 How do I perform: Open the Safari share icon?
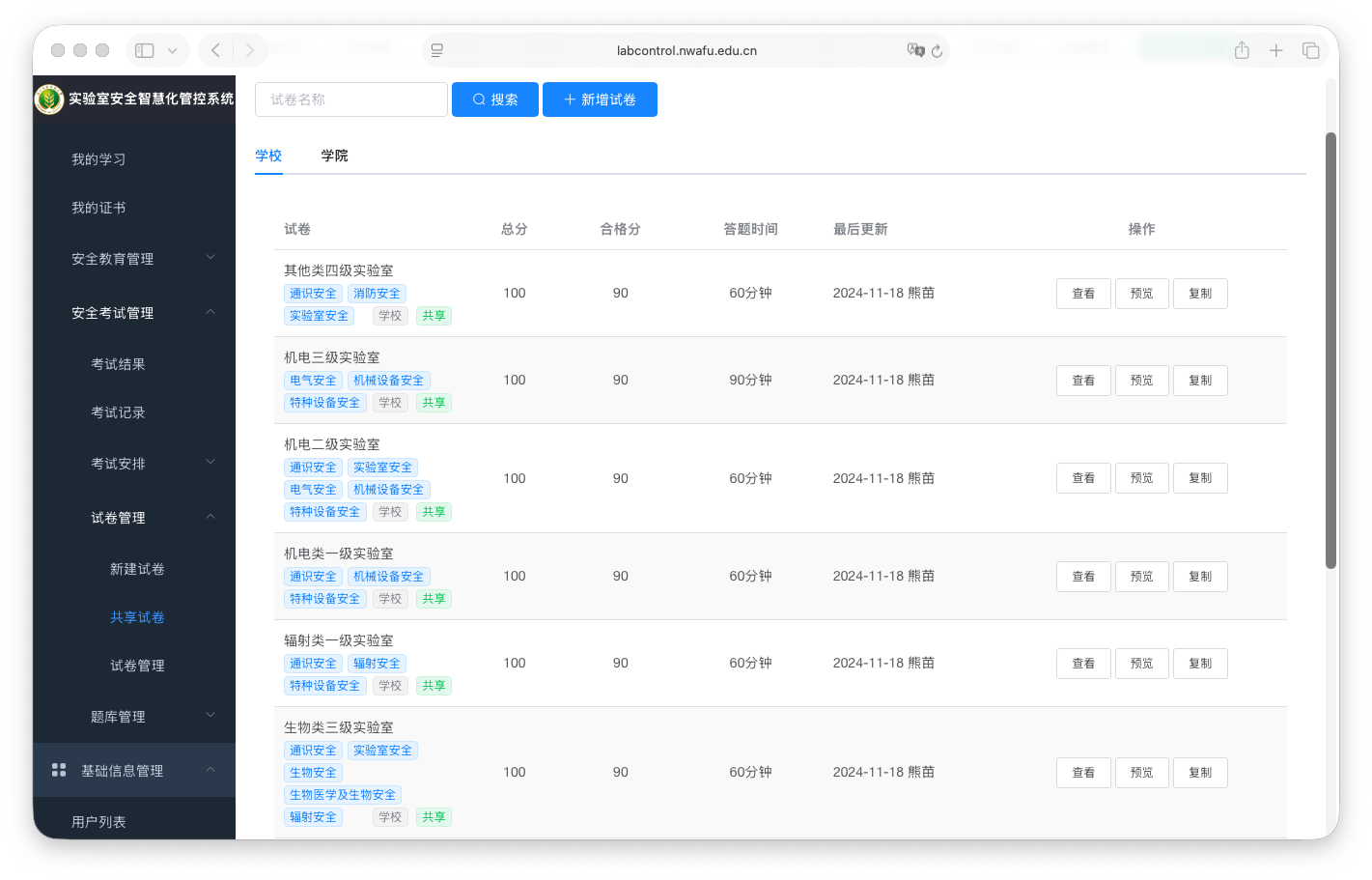1242,50
